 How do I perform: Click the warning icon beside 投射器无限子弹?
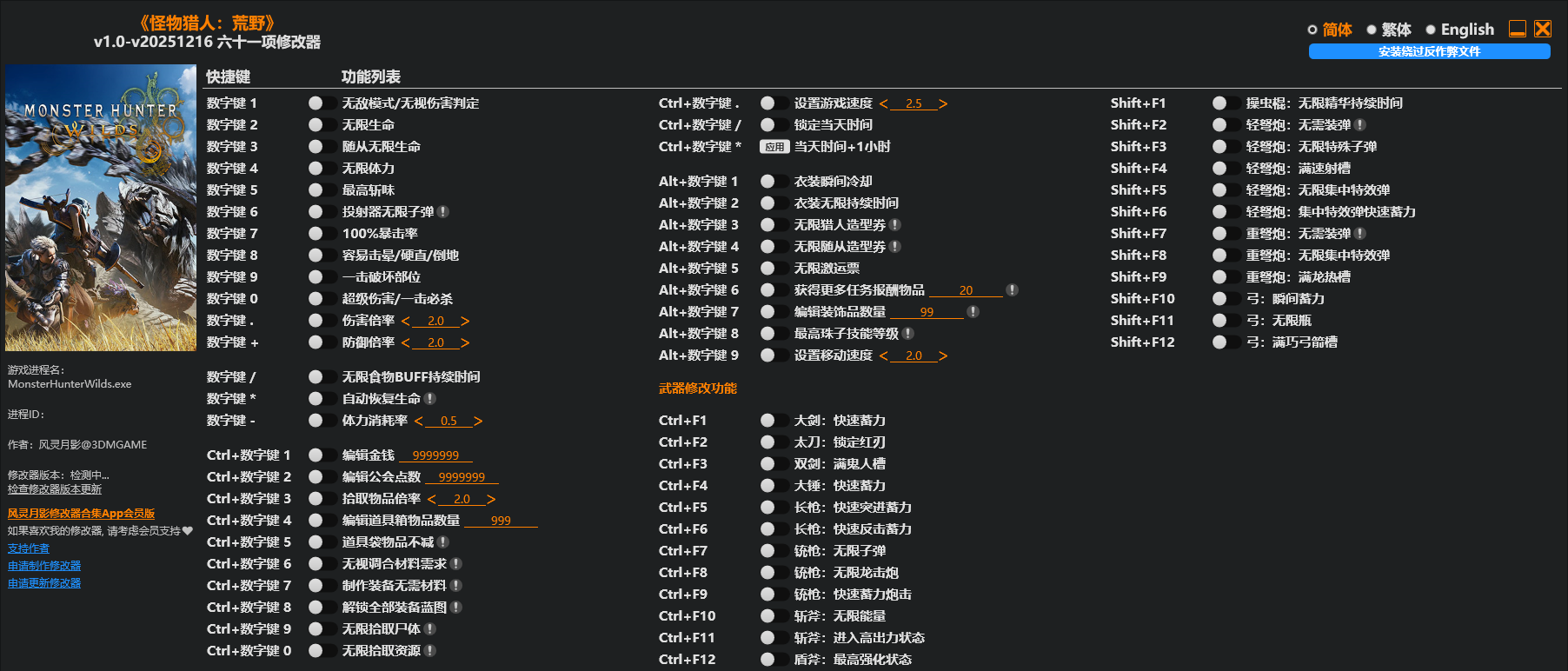[443, 212]
